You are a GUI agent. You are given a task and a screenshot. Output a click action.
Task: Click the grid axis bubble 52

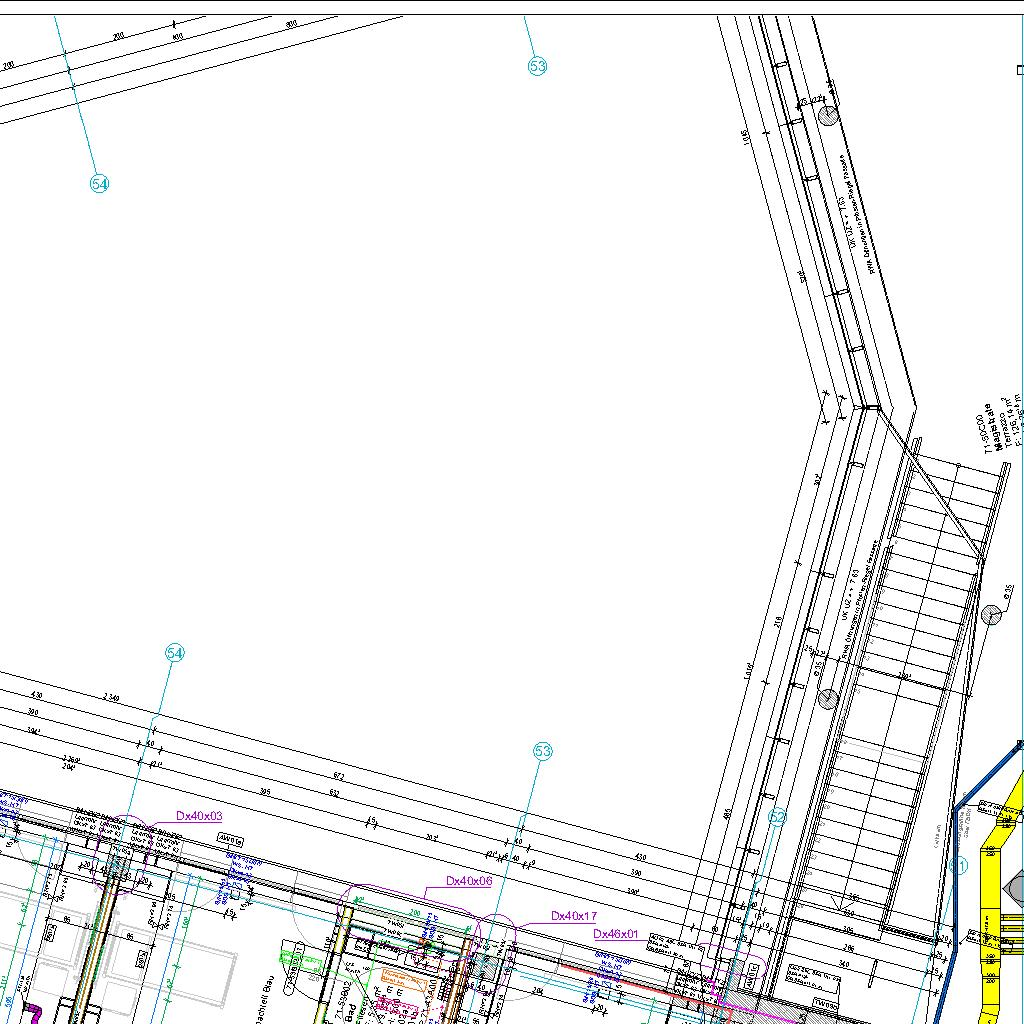click(778, 817)
